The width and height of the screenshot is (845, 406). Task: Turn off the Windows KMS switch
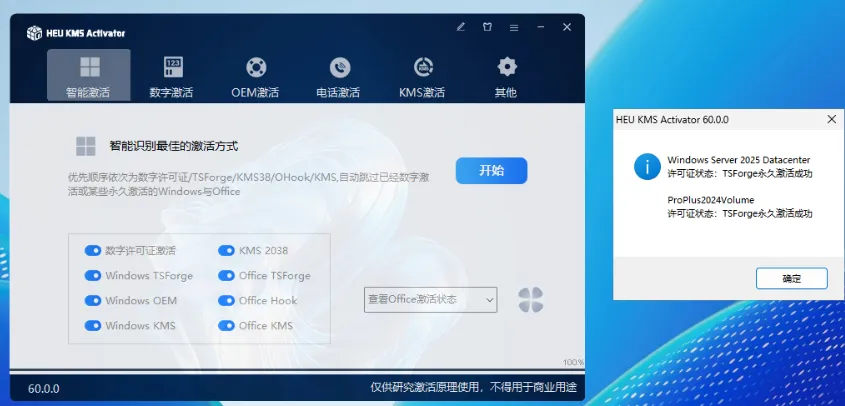[x=93, y=326]
